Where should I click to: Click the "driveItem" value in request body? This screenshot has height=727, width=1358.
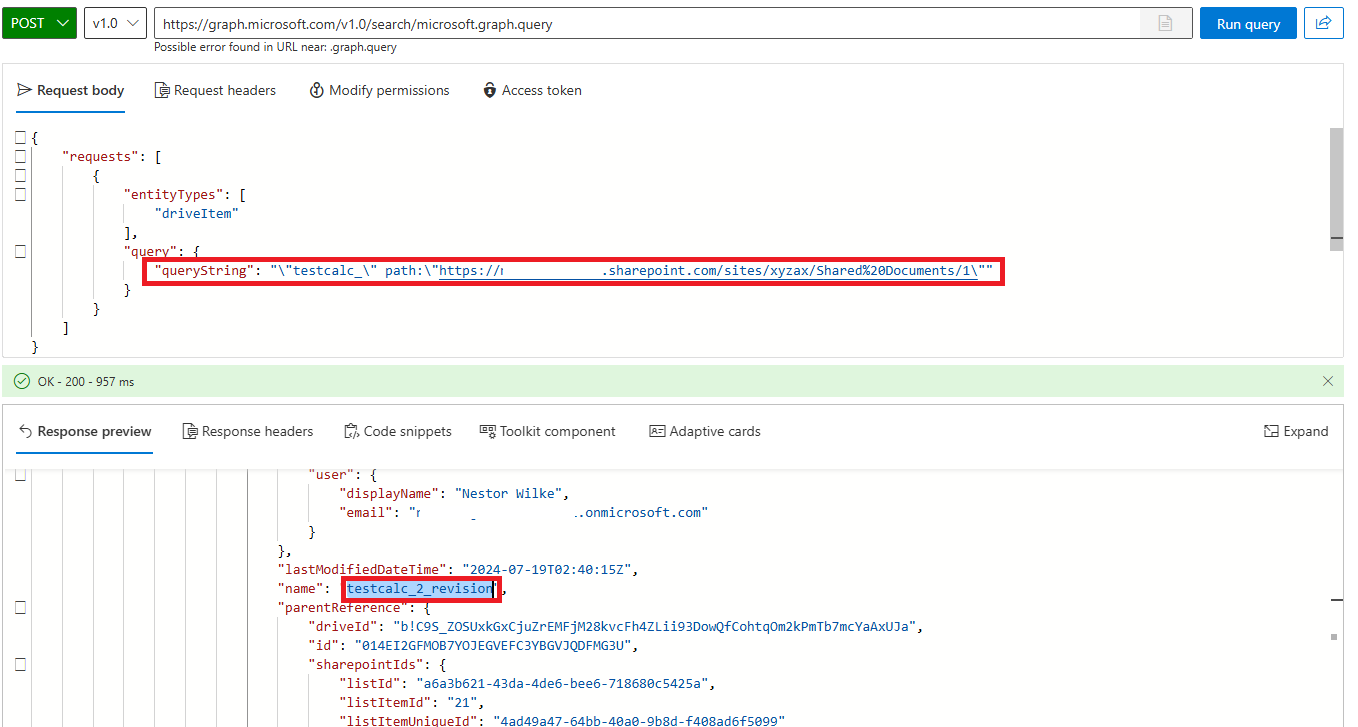pos(196,214)
